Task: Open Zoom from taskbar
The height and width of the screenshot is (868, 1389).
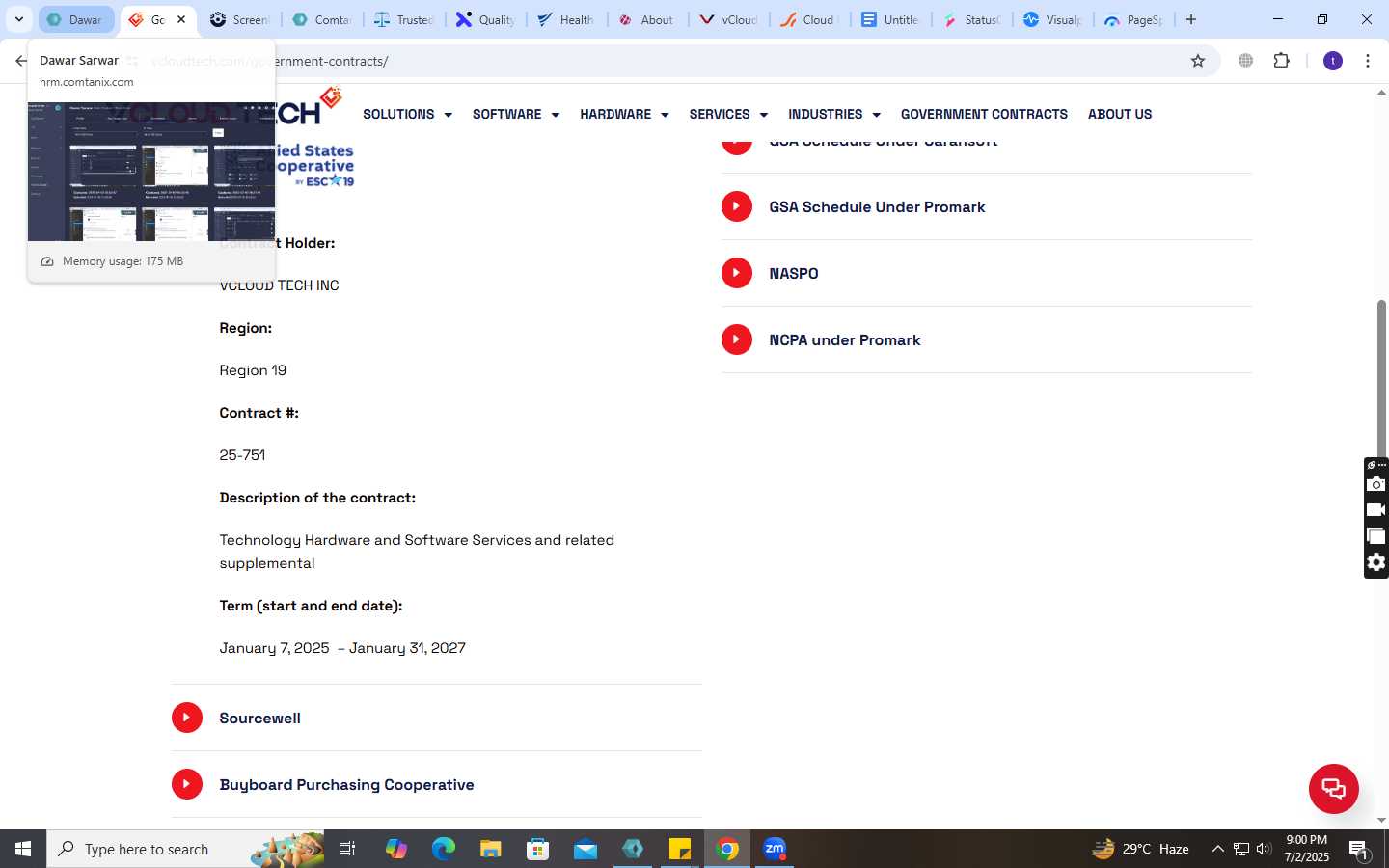Action: 775,849
